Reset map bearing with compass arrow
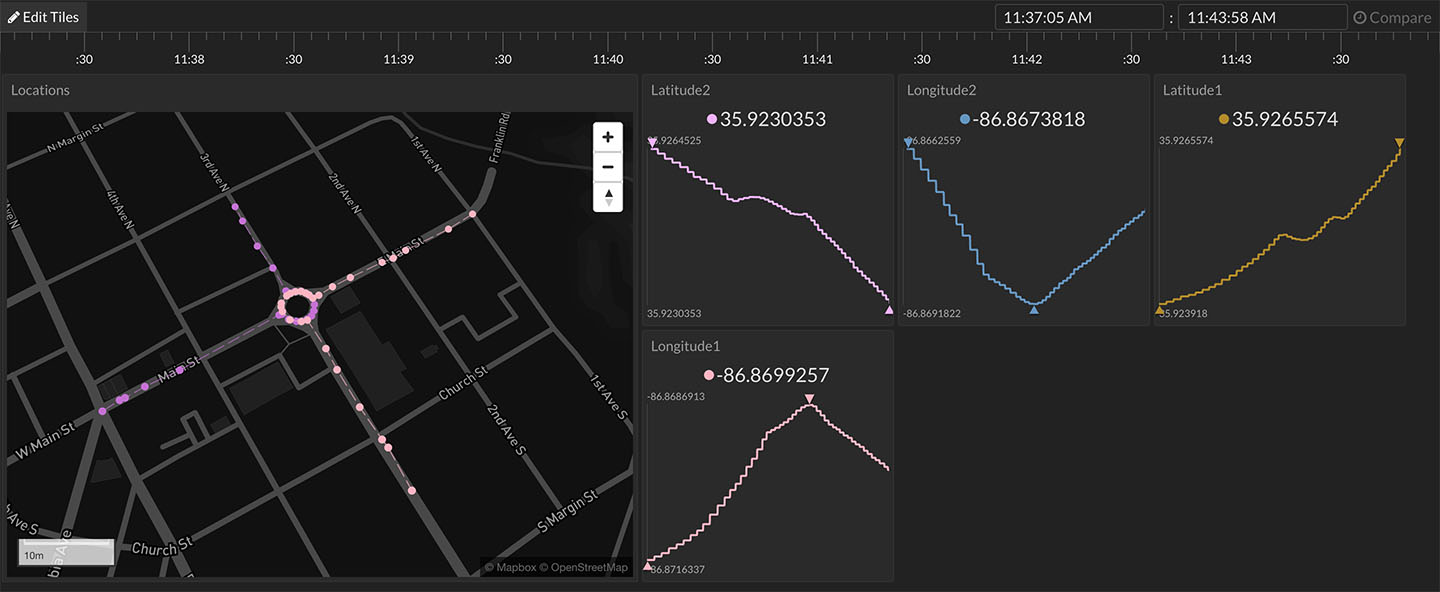Viewport: 1440px width, 592px height. pyautogui.click(x=607, y=197)
